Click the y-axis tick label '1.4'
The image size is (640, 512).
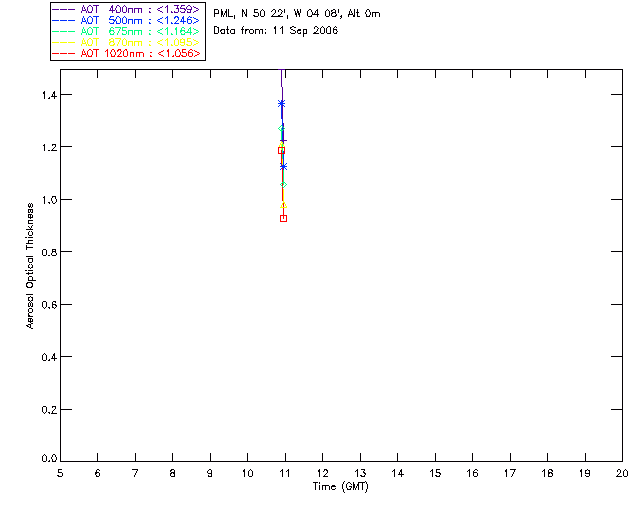point(49,96)
